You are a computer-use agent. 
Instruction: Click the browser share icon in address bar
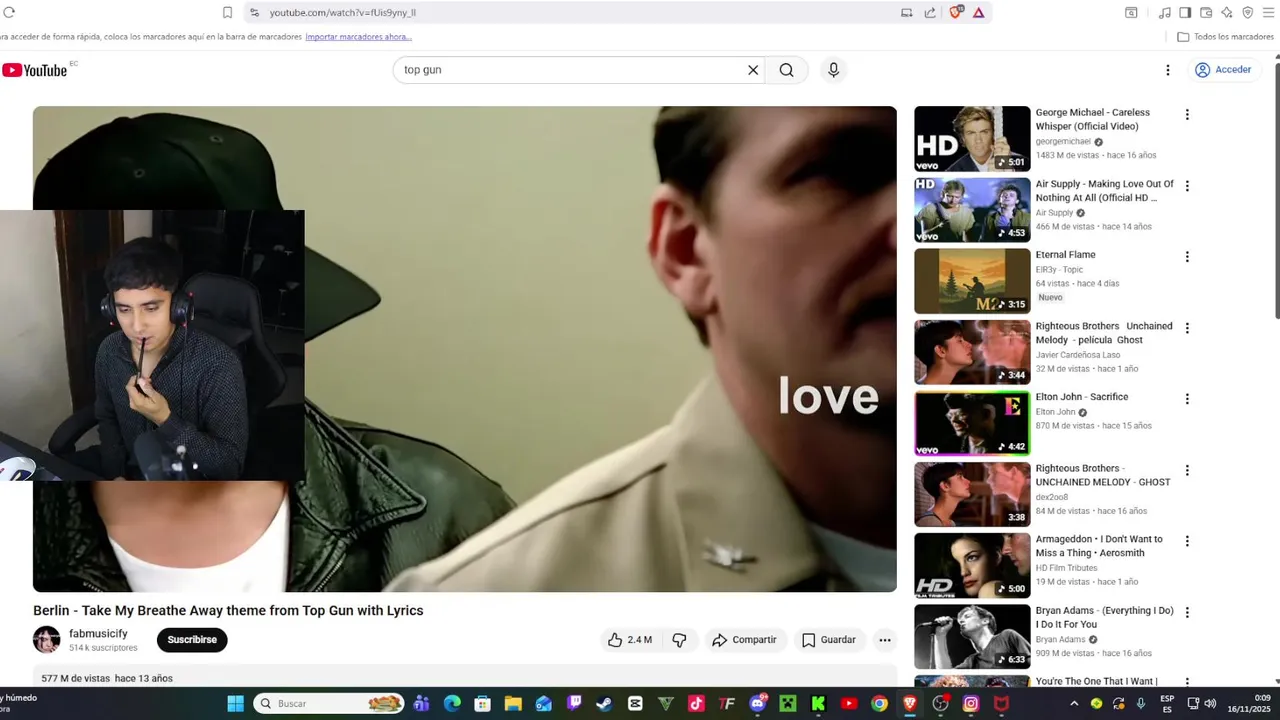pyautogui.click(x=930, y=12)
